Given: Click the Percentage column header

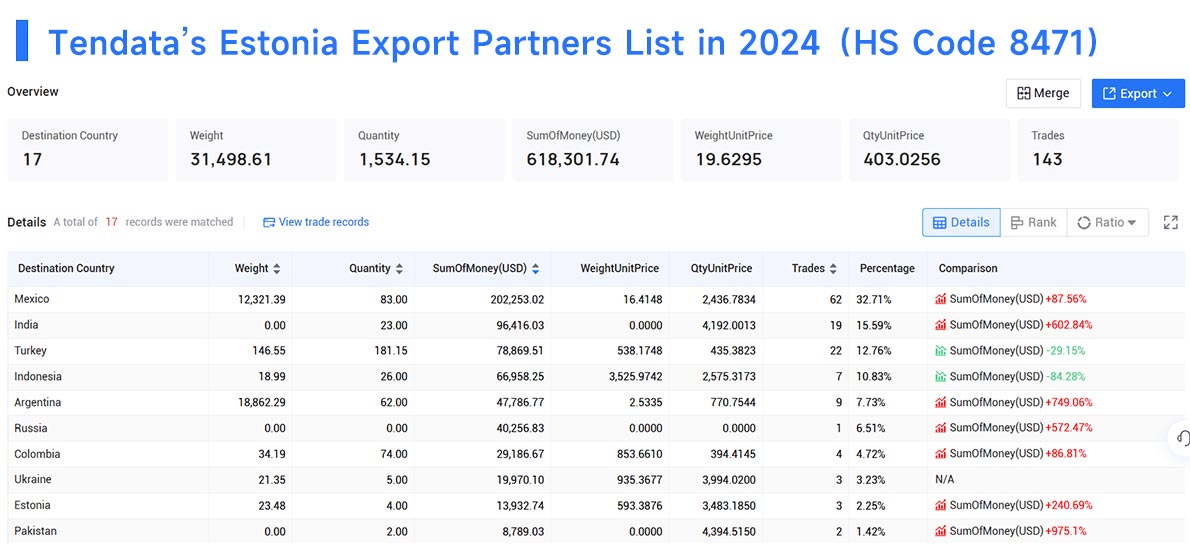Looking at the screenshot, I should pos(887,269).
